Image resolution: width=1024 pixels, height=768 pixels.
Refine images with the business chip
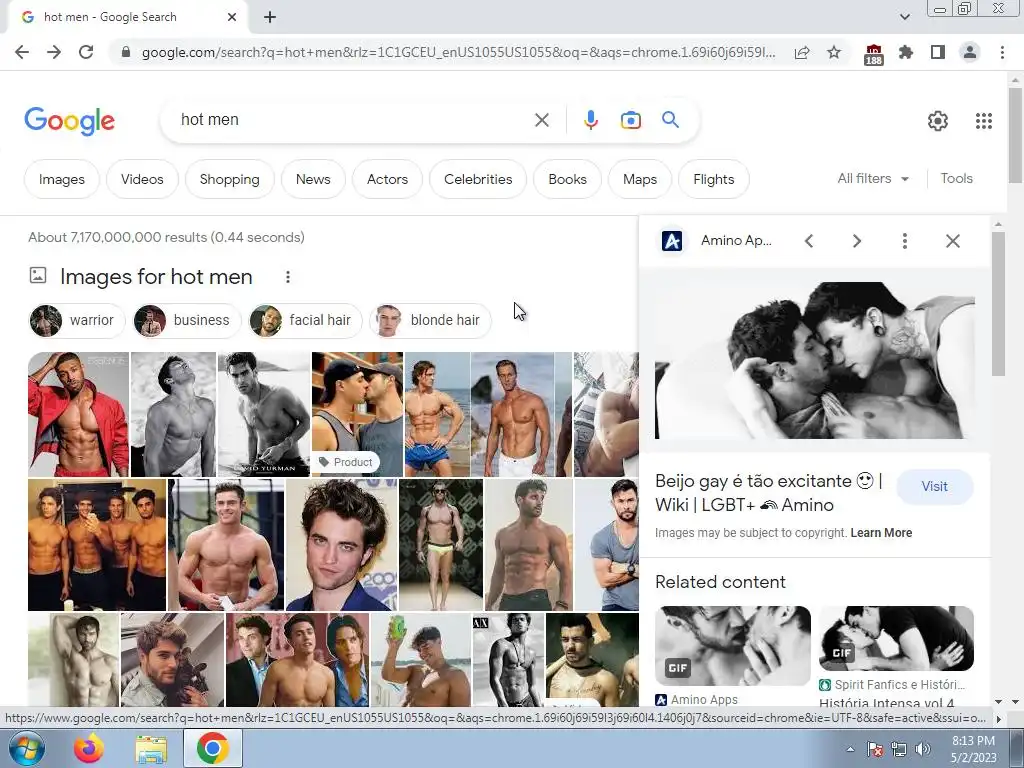click(x=186, y=321)
